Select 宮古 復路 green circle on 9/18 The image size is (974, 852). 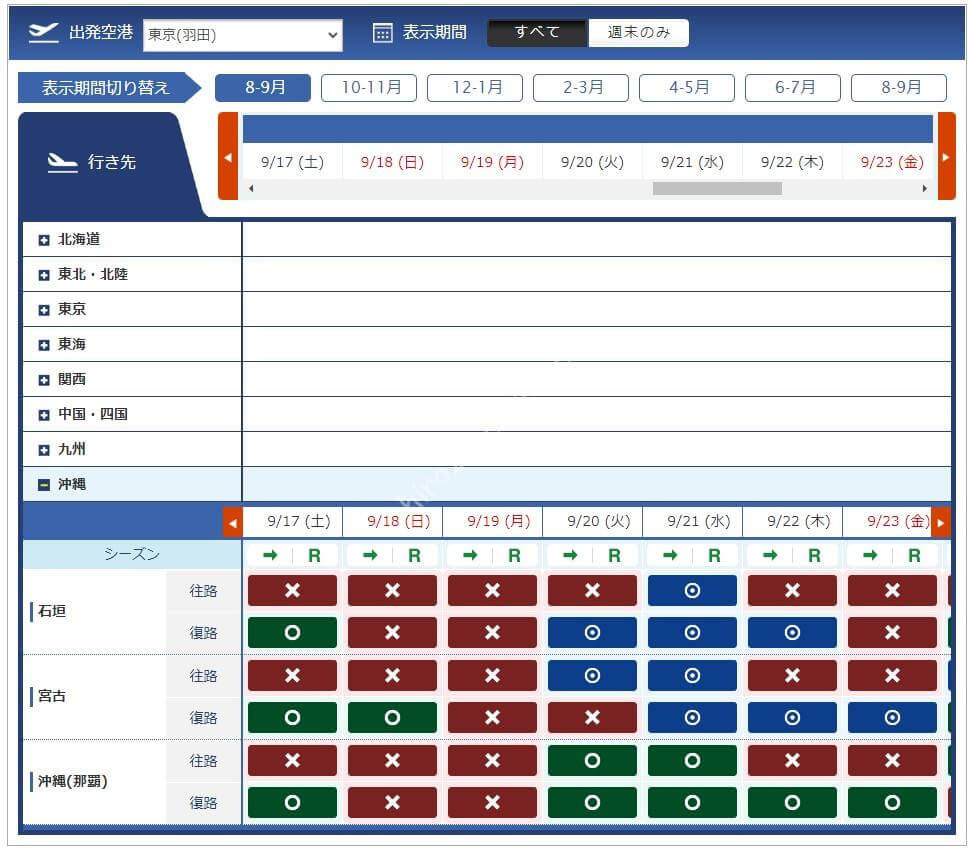(392, 717)
